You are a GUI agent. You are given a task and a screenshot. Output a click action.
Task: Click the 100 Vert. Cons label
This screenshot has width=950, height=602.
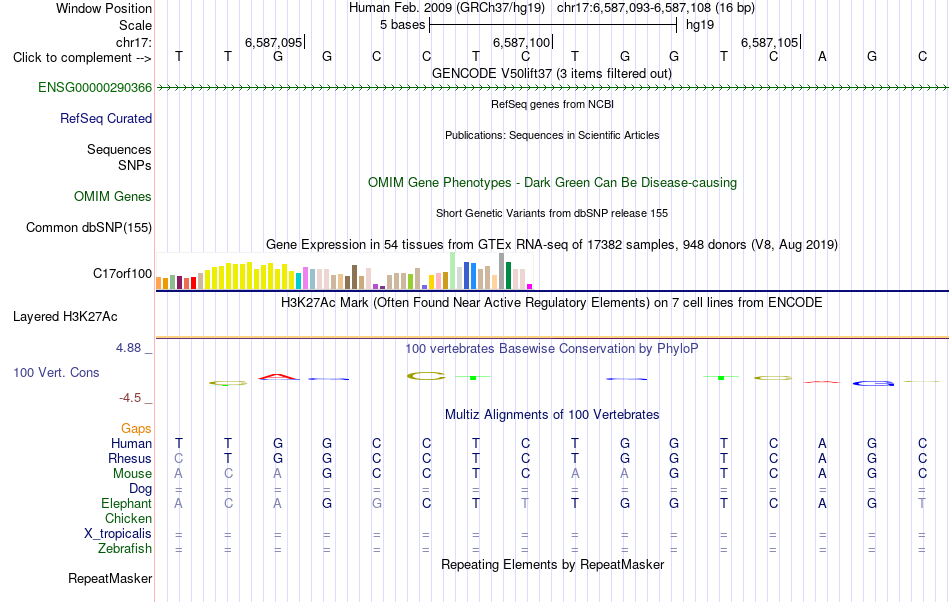56,373
